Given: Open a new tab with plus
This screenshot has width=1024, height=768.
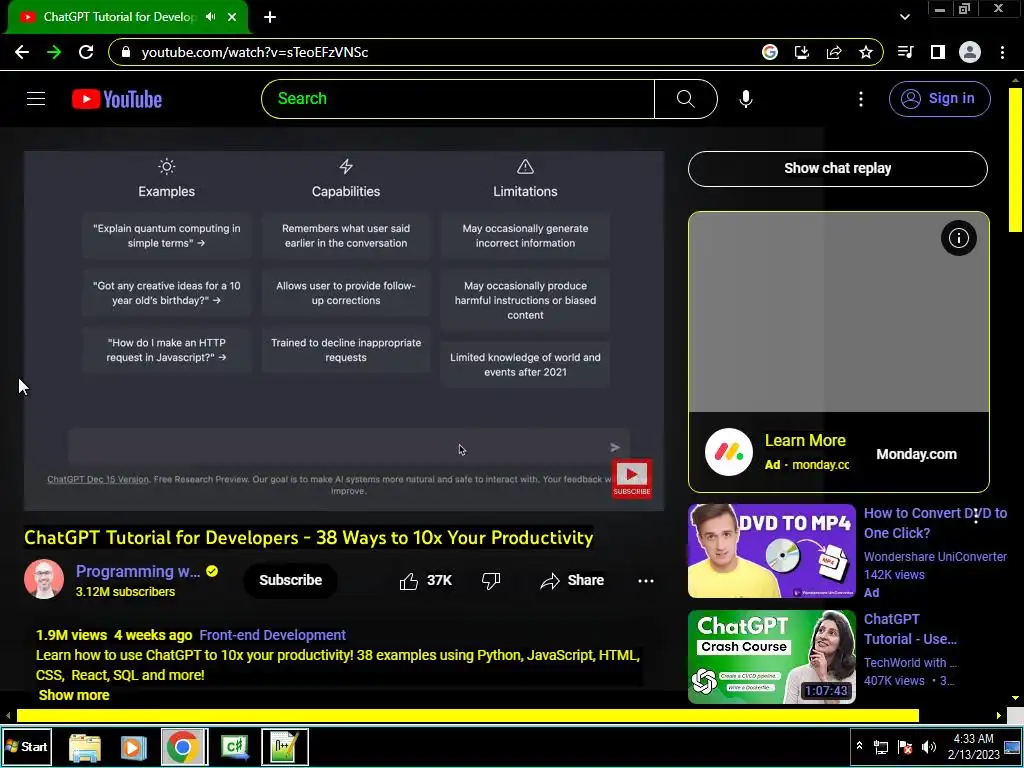Looking at the screenshot, I should [x=270, y=17].
